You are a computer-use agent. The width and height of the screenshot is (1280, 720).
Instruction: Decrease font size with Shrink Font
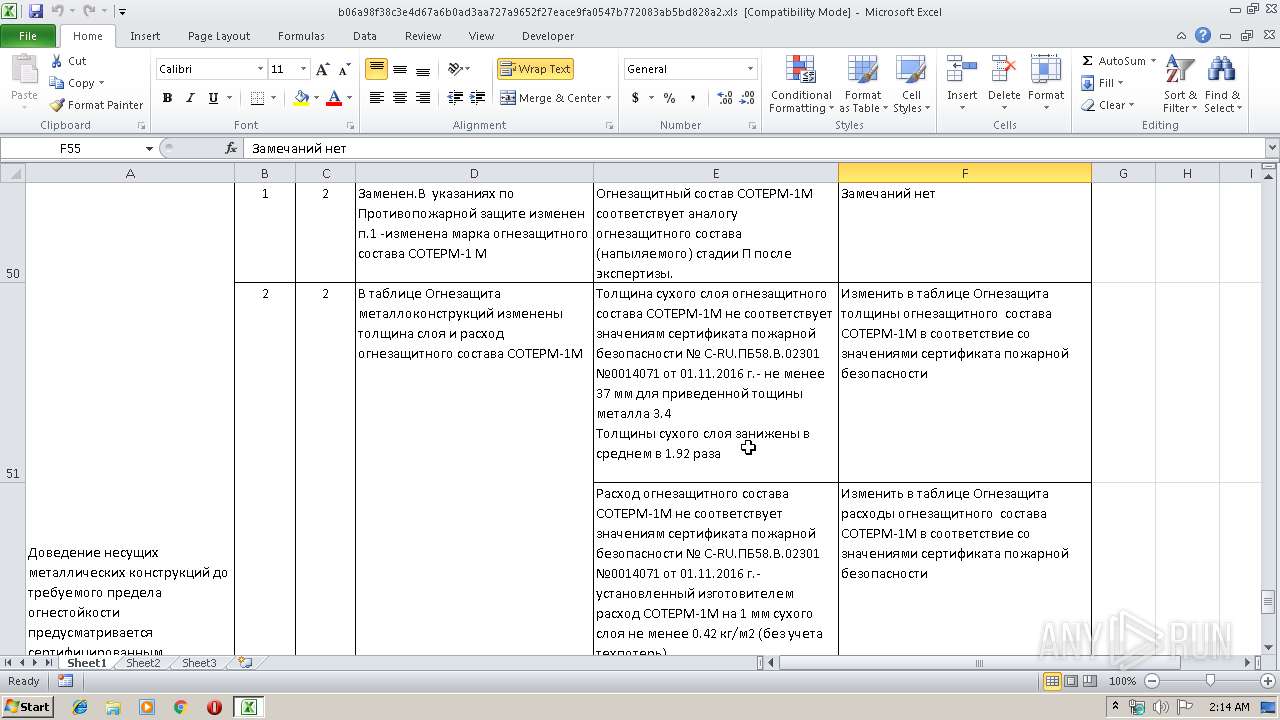pyautogui.click(x=344, y=69)
